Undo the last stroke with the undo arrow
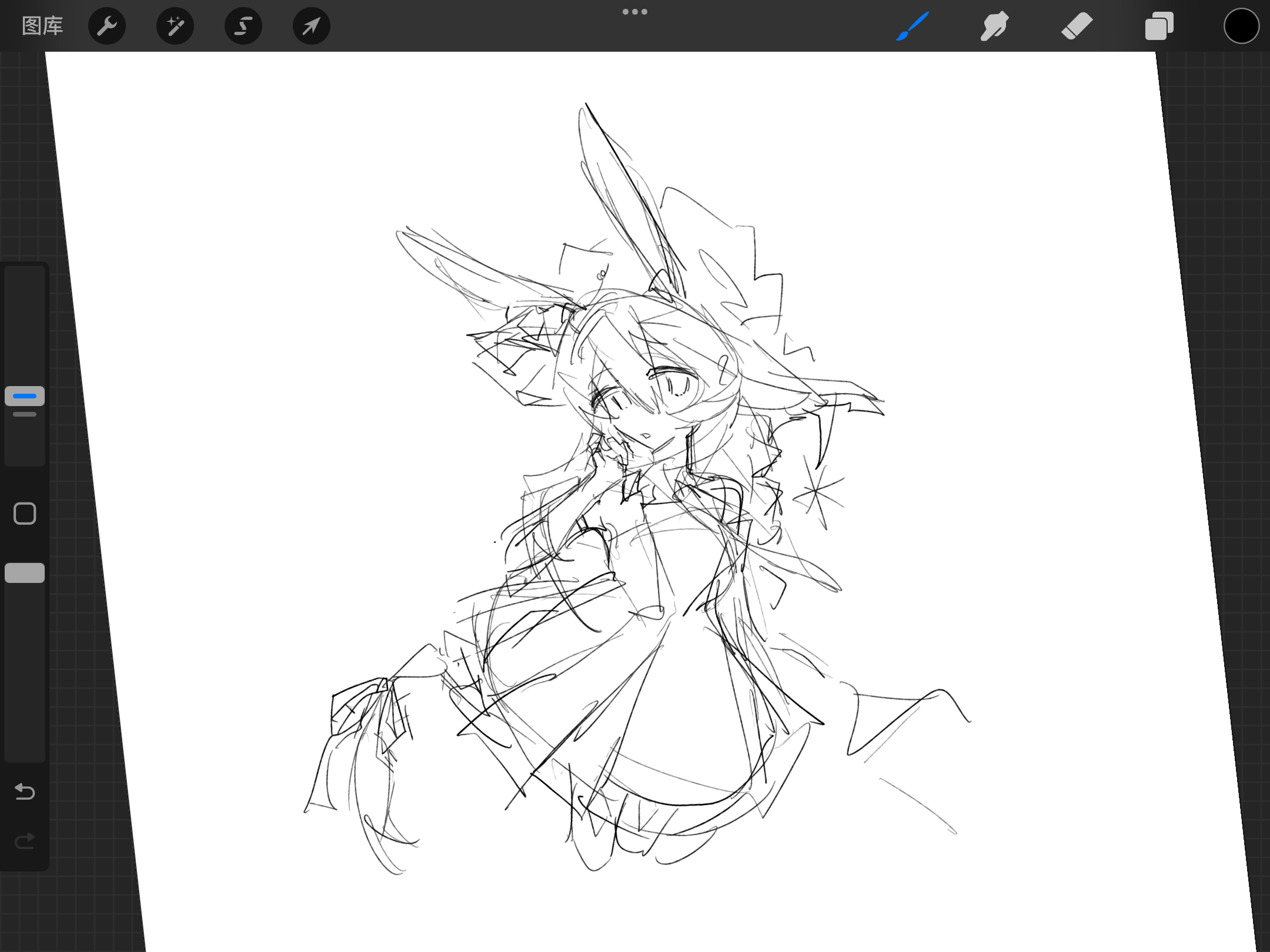 point(25,792)
